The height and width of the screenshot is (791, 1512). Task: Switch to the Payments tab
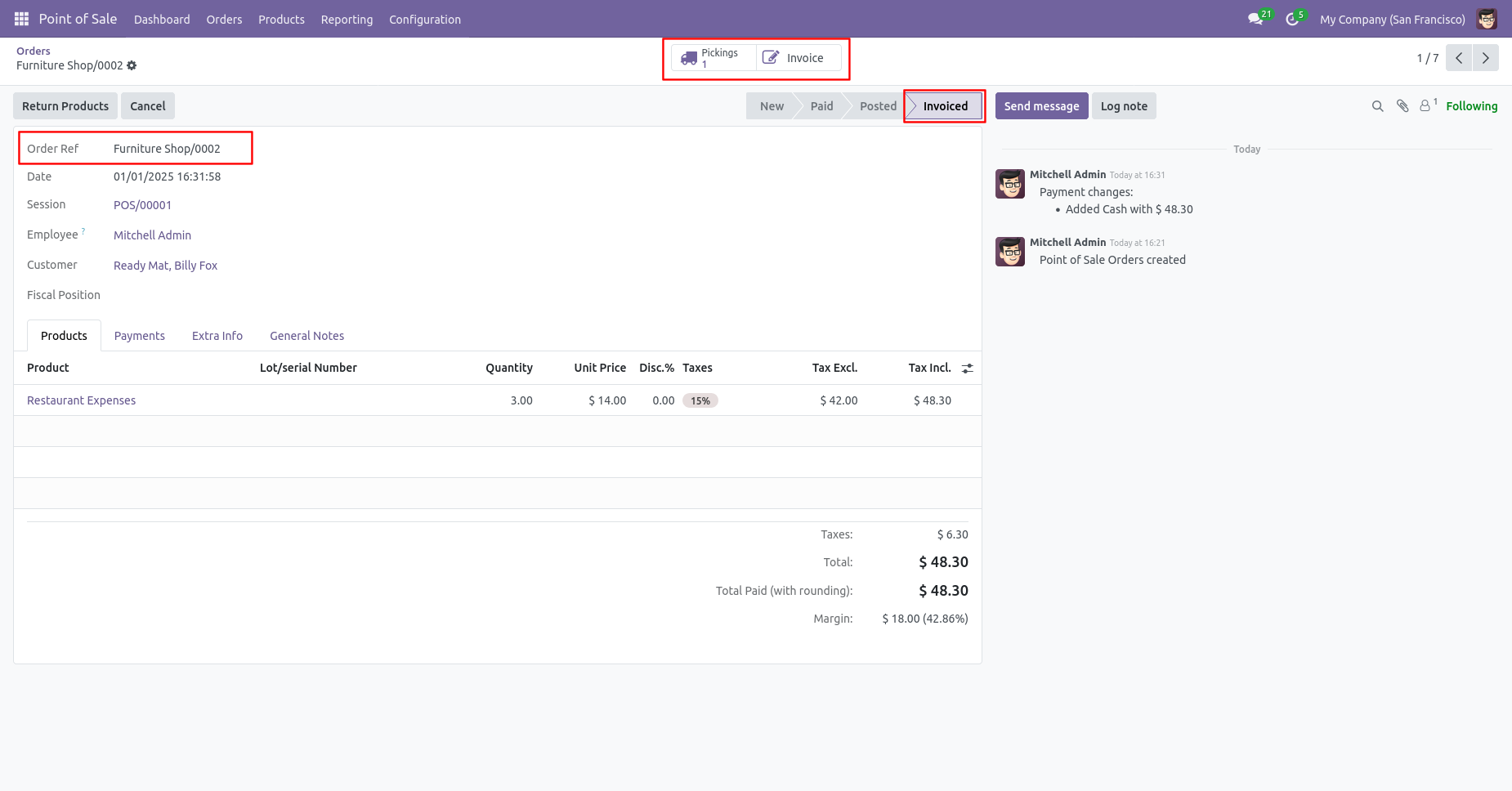[139, 336]
